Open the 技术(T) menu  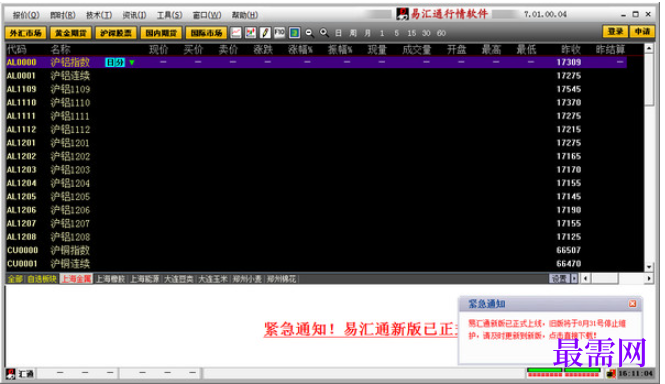pos(99,15)
